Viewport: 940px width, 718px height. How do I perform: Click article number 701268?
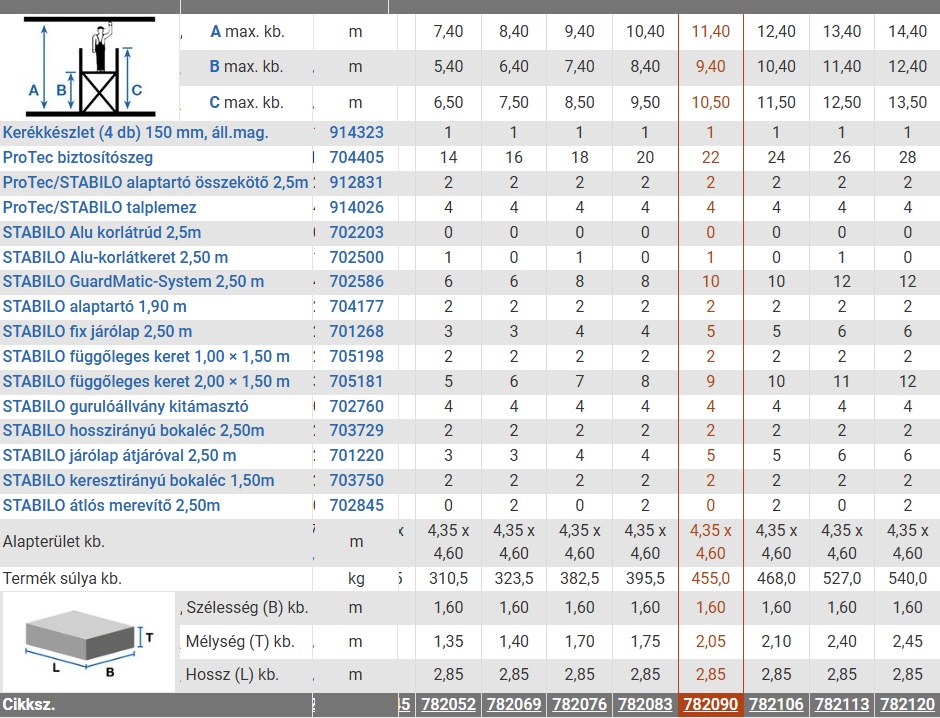click(x=357, y=331)
